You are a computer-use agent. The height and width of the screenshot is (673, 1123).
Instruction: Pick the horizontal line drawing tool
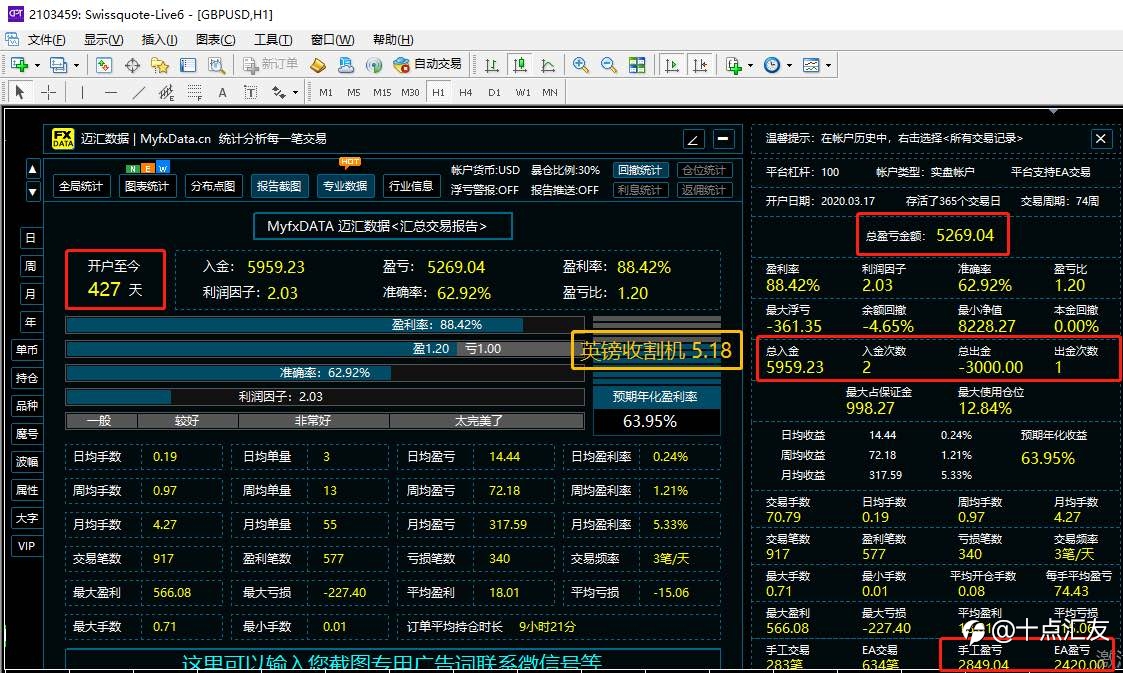(x=110, y=92)
